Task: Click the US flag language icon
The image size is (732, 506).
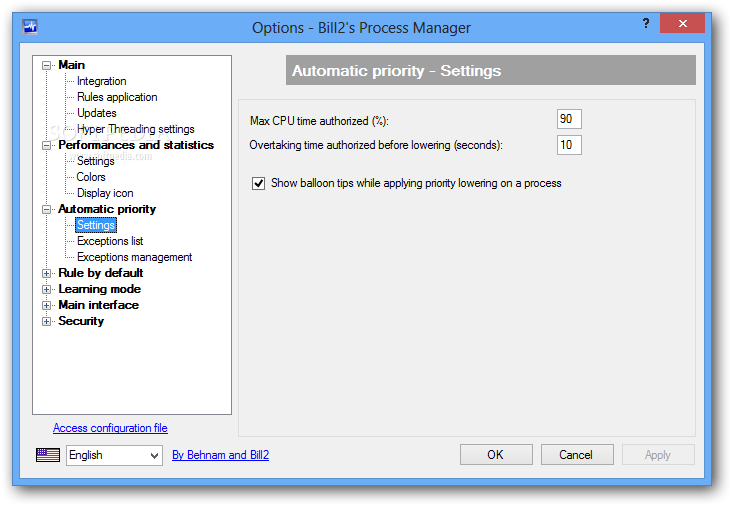Action: [48, 455]
